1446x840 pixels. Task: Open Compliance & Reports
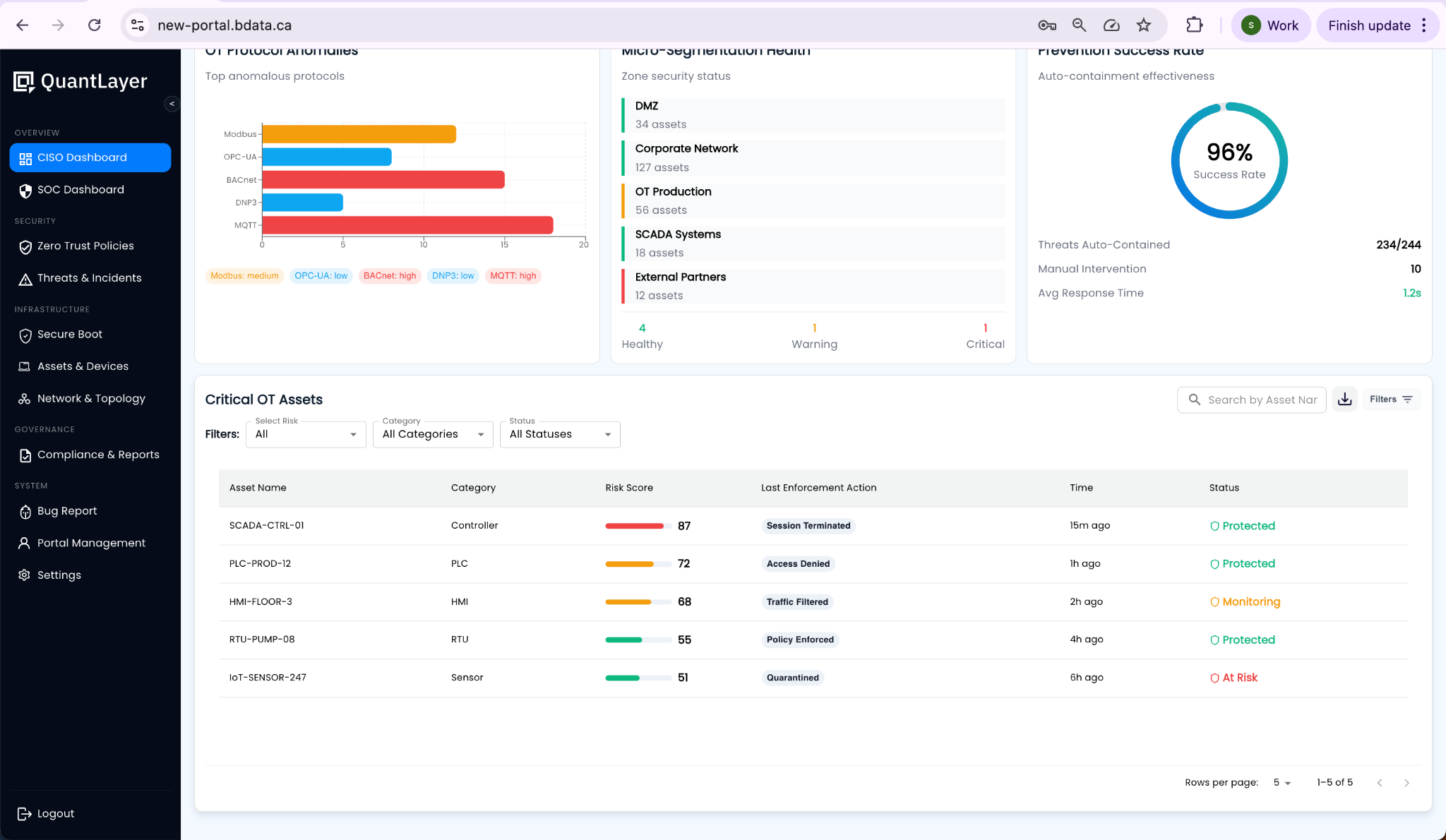(x=98, y=455)
